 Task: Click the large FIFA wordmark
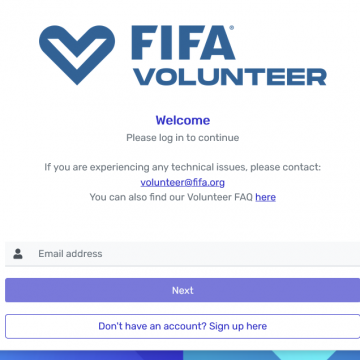[x=183, y=43]
